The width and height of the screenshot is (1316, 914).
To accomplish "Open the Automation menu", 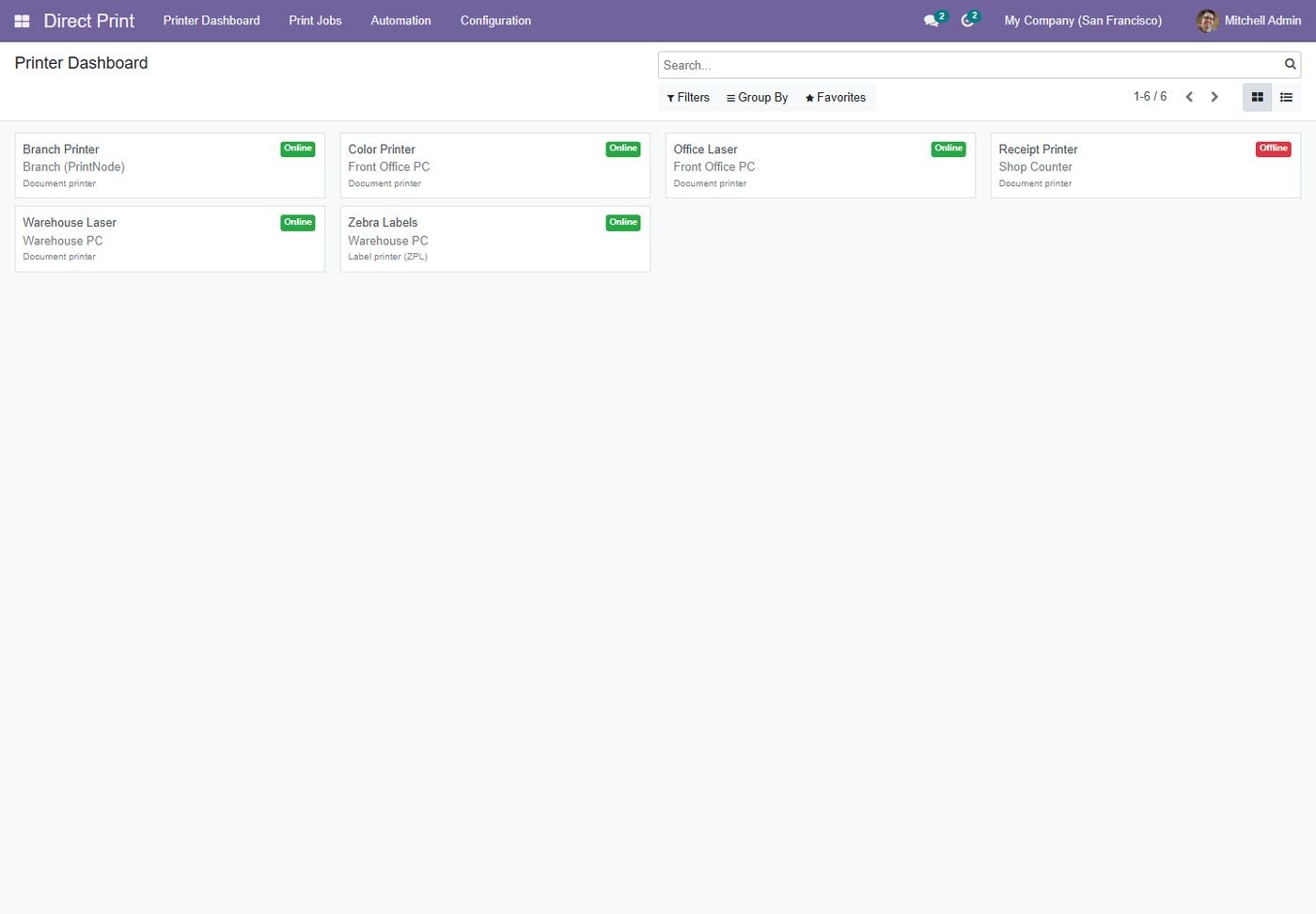I will (400, 21).
